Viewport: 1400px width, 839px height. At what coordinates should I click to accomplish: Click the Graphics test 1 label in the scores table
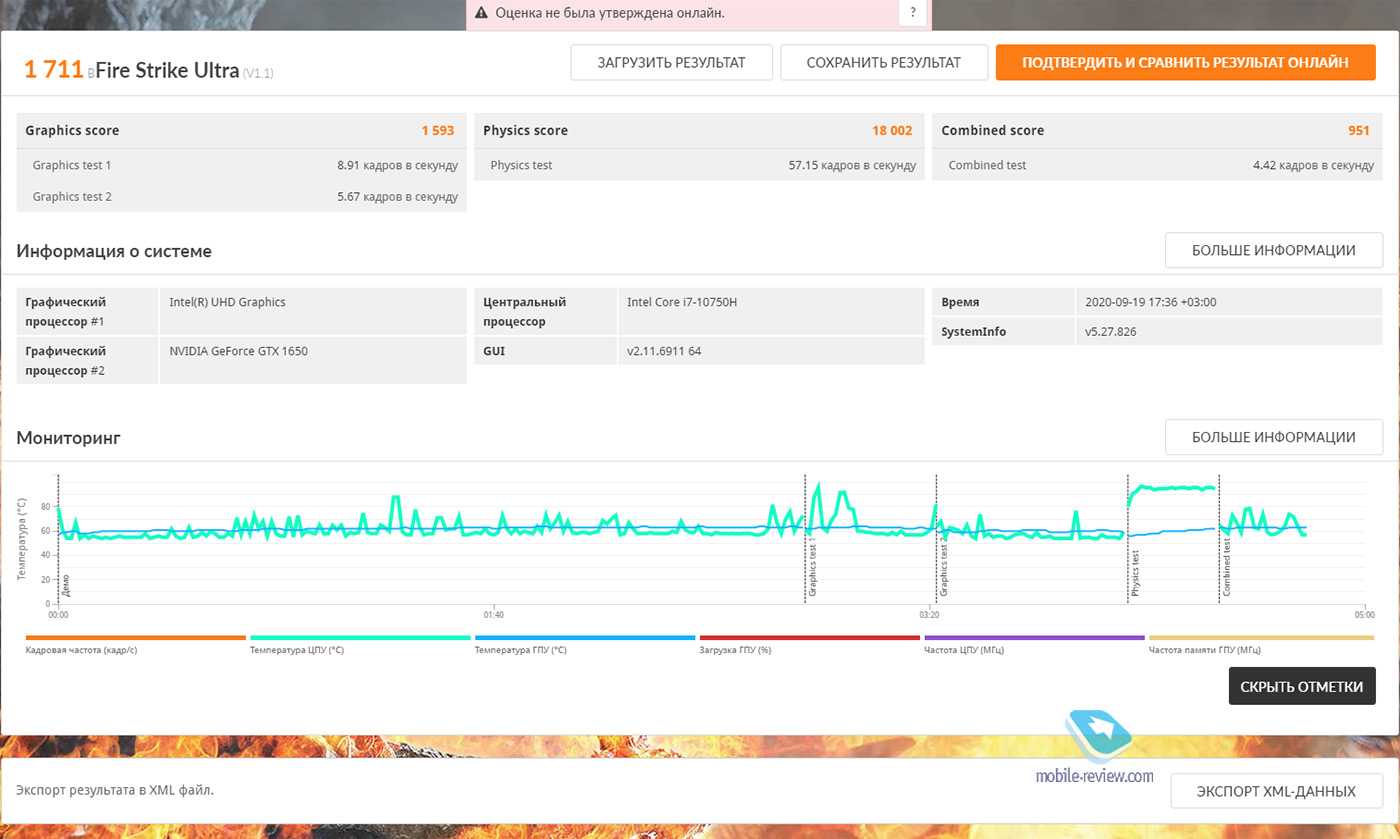point(72,165)
